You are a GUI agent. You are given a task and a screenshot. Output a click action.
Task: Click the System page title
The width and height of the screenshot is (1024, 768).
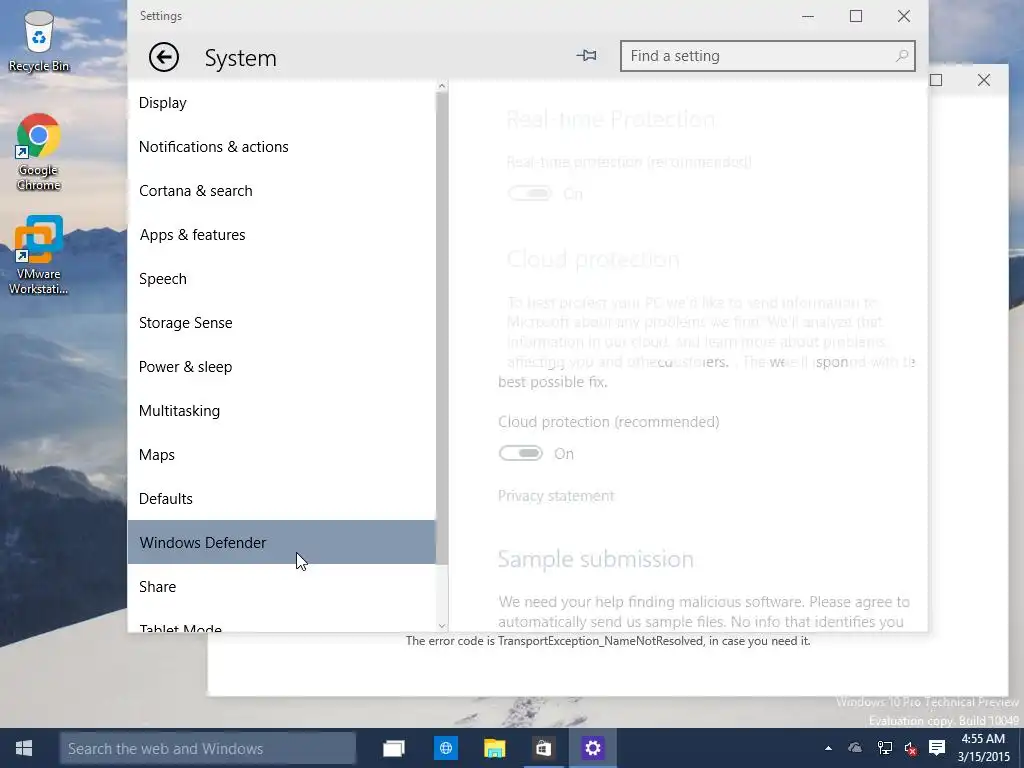240,58
